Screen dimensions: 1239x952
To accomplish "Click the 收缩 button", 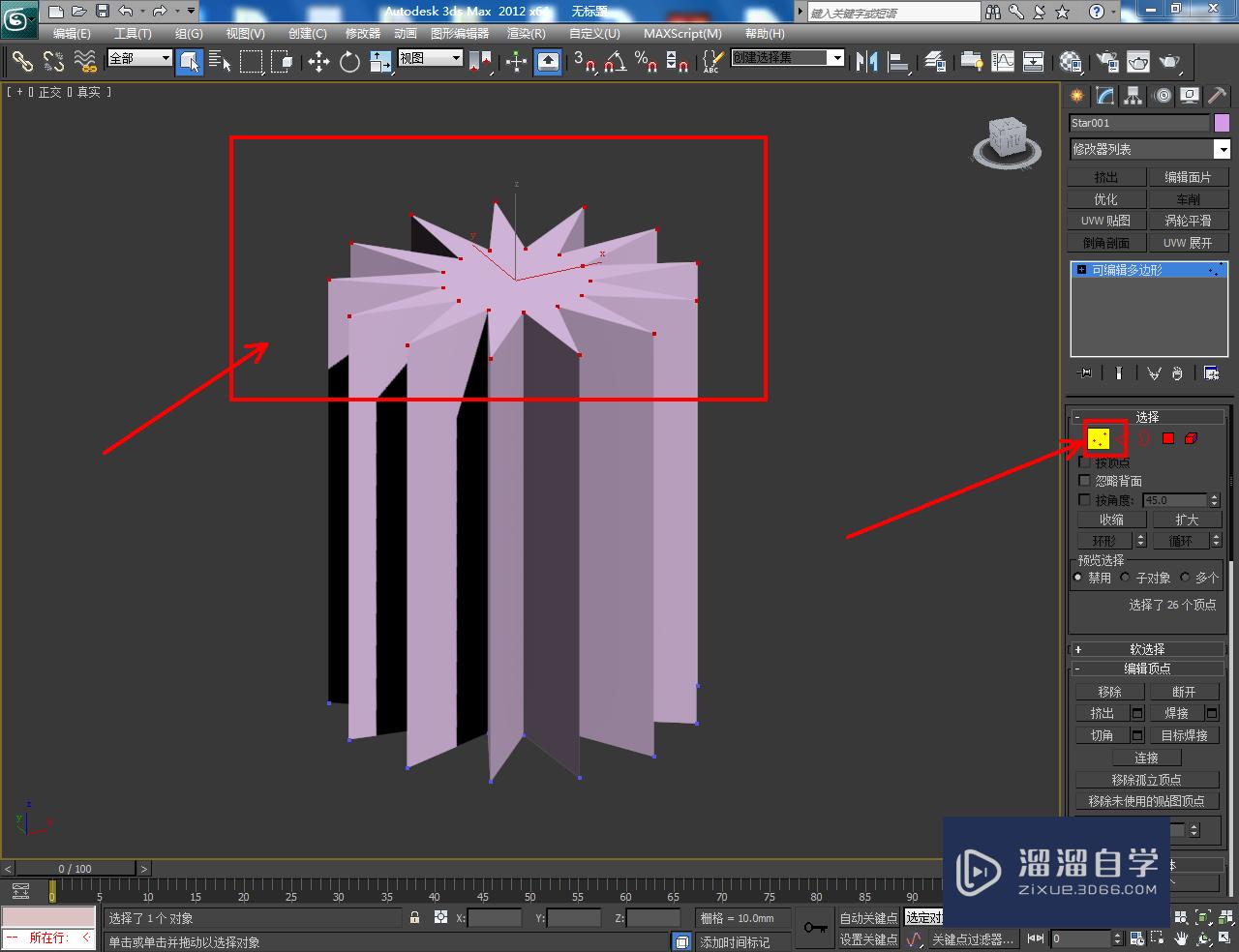I will tap(1111, 520).
